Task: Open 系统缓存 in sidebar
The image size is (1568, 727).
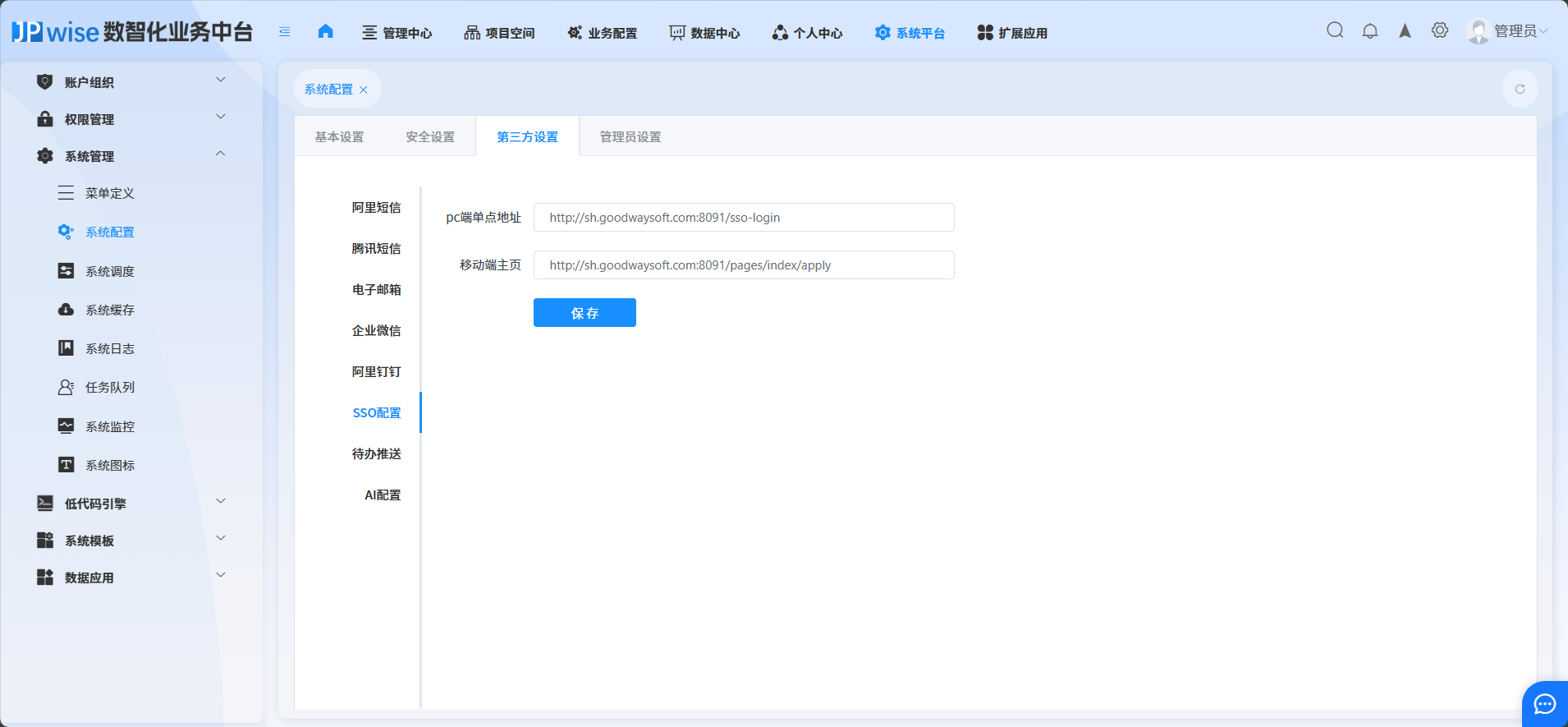Action: 110,310
